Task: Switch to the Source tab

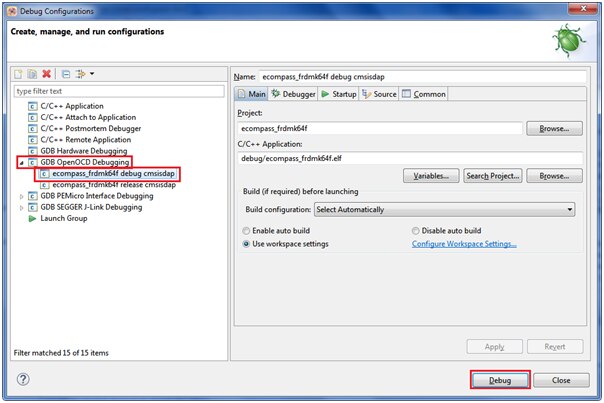Action: pyautogui.click(x=379, y=94)
